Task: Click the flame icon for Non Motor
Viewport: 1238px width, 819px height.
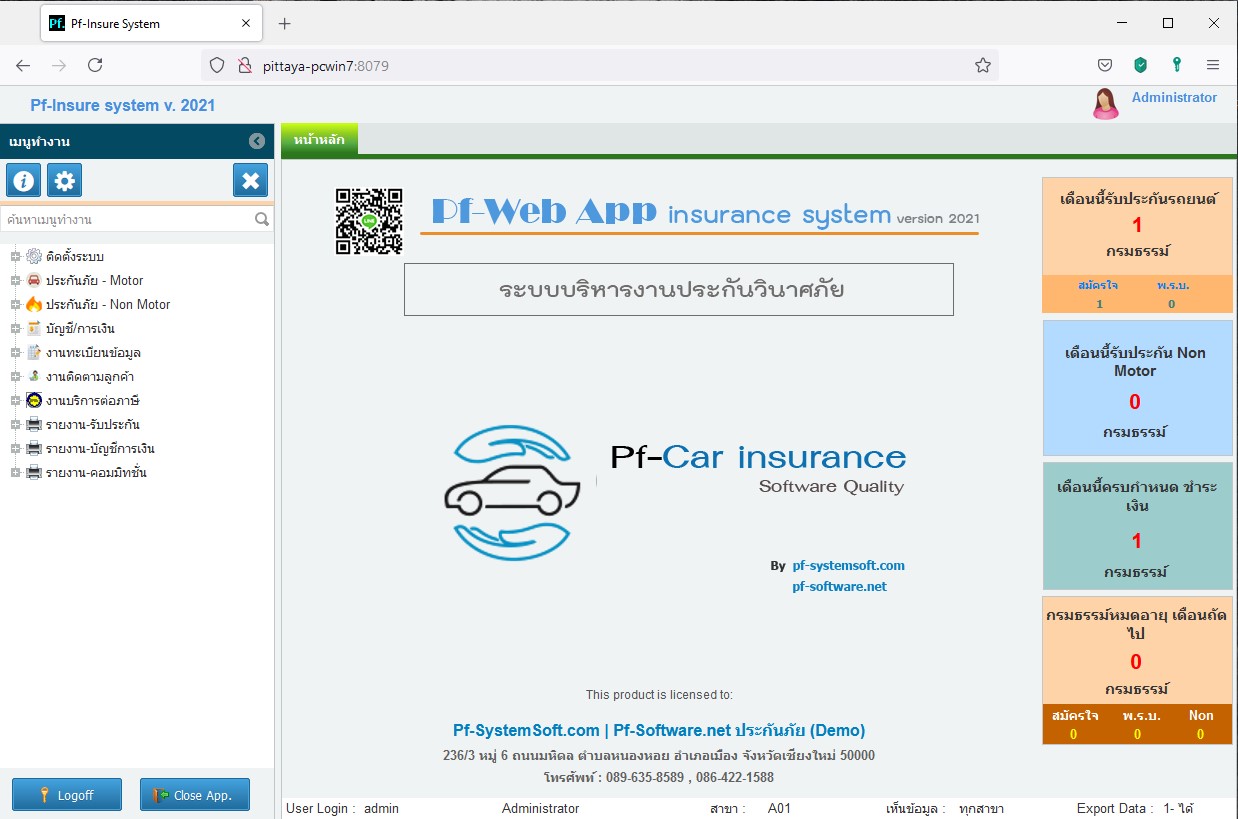Action: [x=34, y=305]
